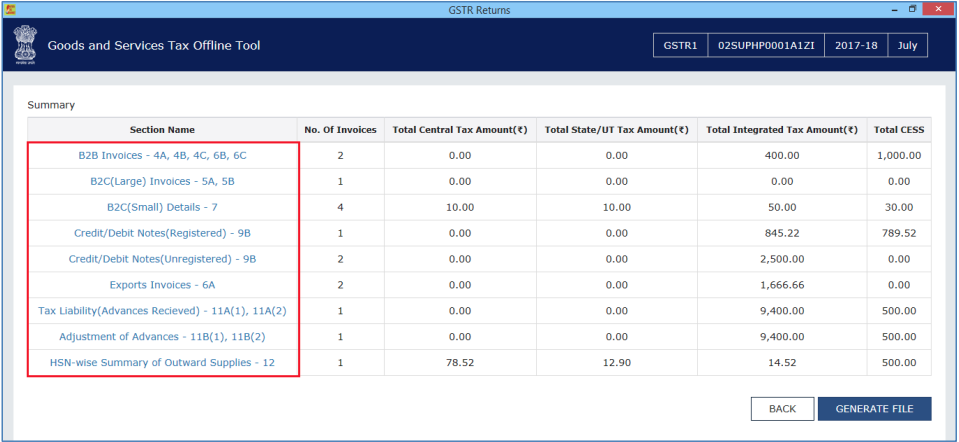This screenshot has height=442, width=959.
Task: Click the national emblem logo in the header
Action: 24,46
